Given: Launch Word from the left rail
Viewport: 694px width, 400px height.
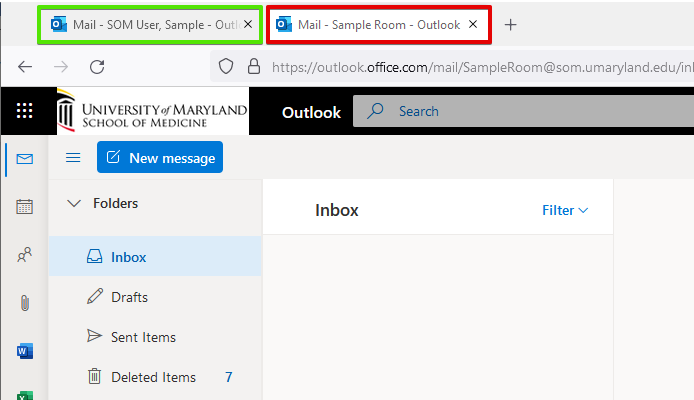Looking at the screenshot, I should pyautogui.click(x=25, y=351).
